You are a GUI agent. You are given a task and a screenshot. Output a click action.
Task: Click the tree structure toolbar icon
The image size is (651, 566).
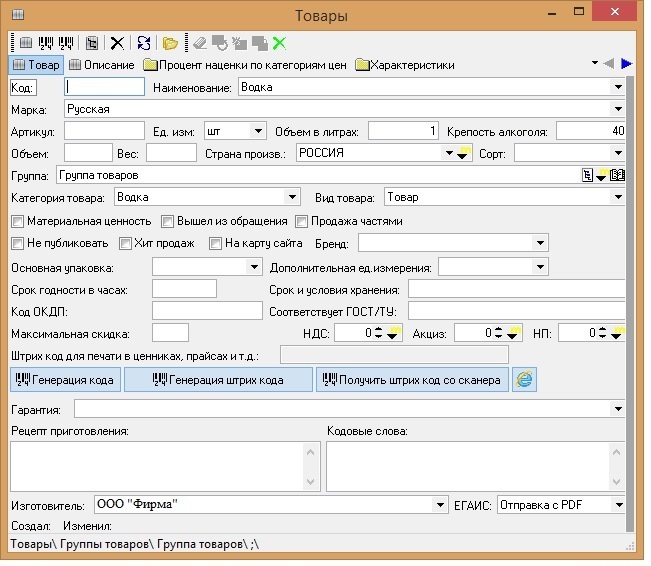pos(92,43)
